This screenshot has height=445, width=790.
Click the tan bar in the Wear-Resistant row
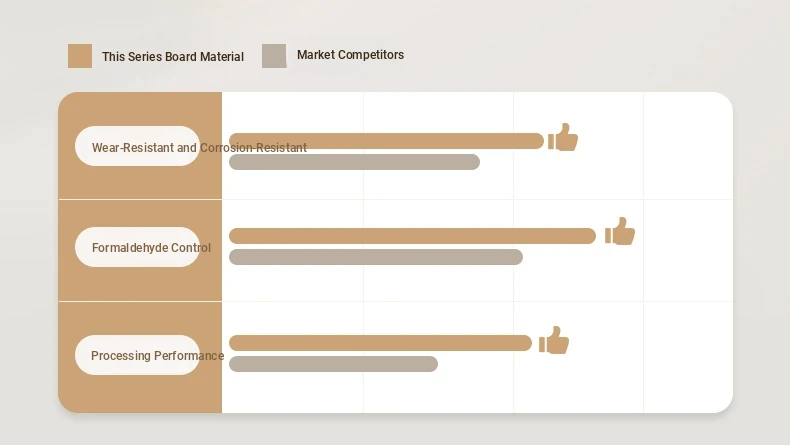(x=386, y=141)
